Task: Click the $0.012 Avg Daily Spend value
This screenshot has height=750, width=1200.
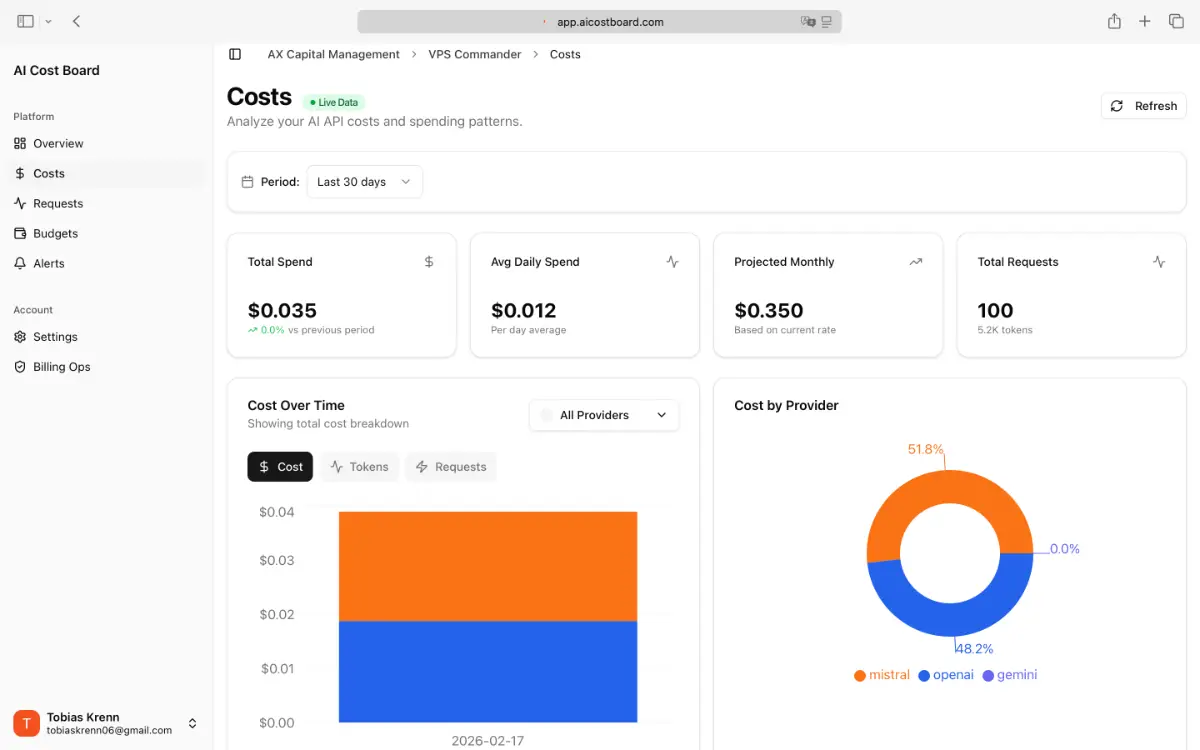Action: coord(524,311)
